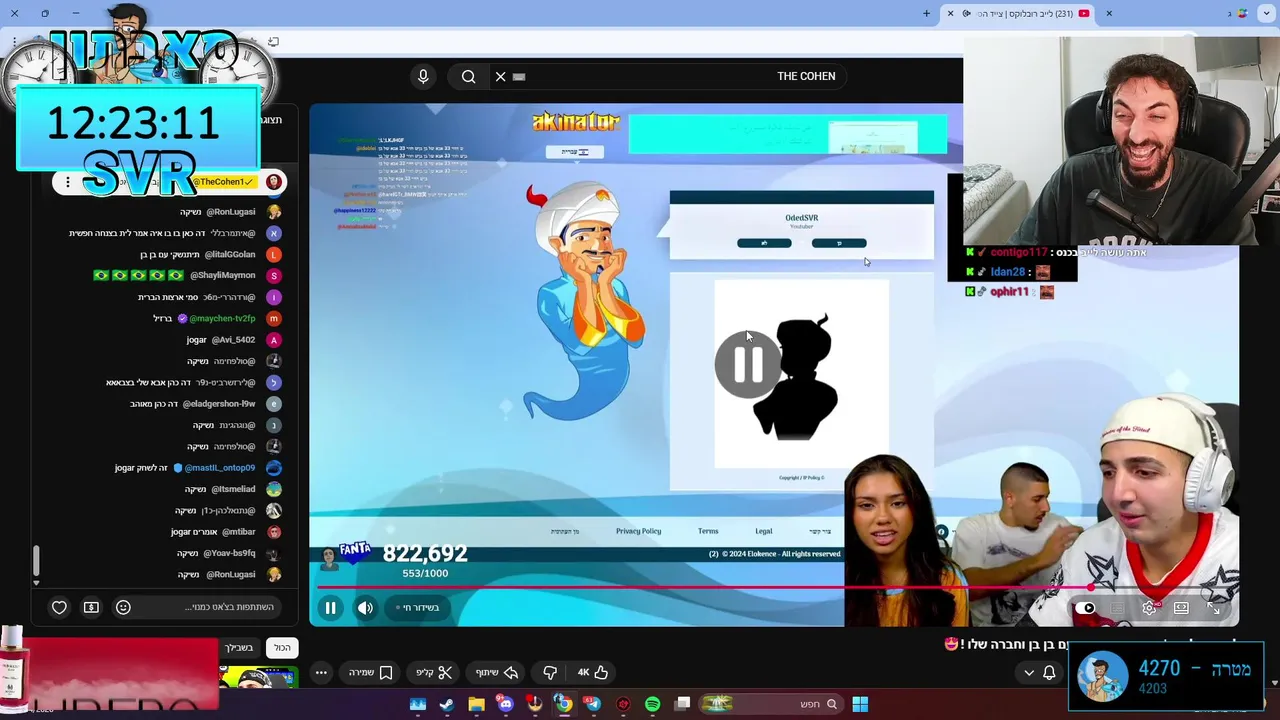Open the chat emoji picker

pos(123,607)
